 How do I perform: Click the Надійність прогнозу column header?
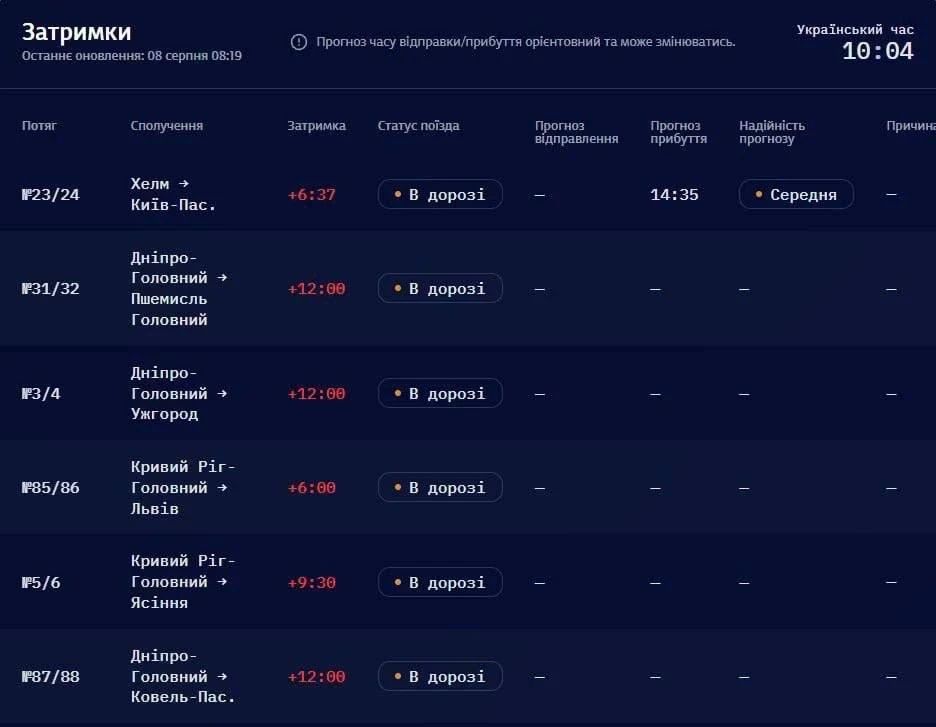pyautogui.click(x=772, y=132)
